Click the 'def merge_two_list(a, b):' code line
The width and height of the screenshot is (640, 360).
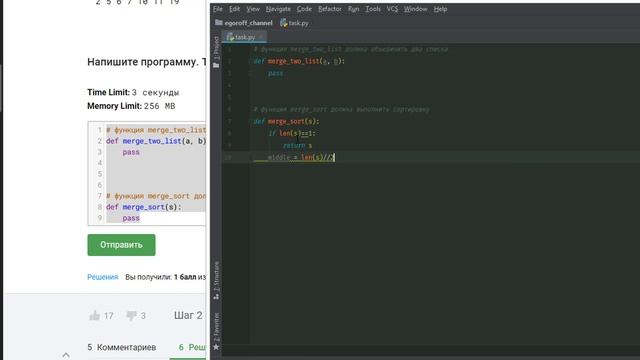[299, 61]
